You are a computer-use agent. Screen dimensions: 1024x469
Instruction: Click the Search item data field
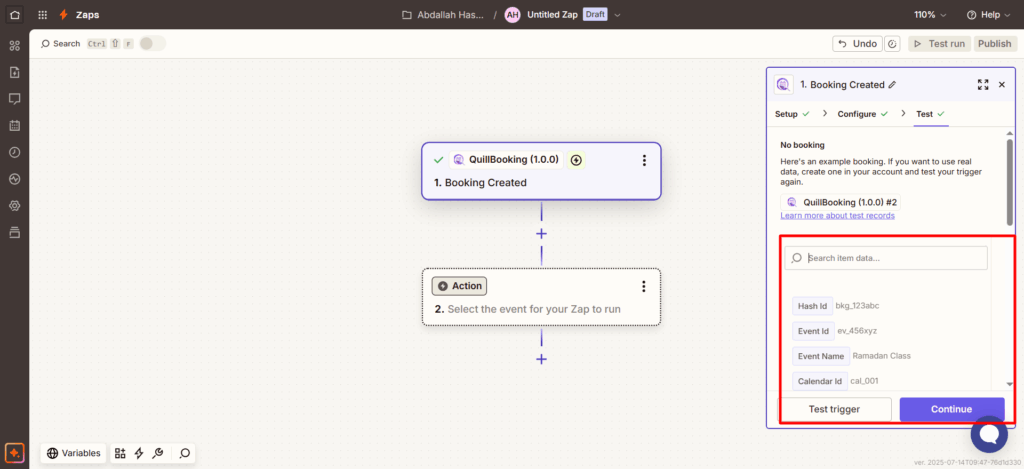pos(894,258)
